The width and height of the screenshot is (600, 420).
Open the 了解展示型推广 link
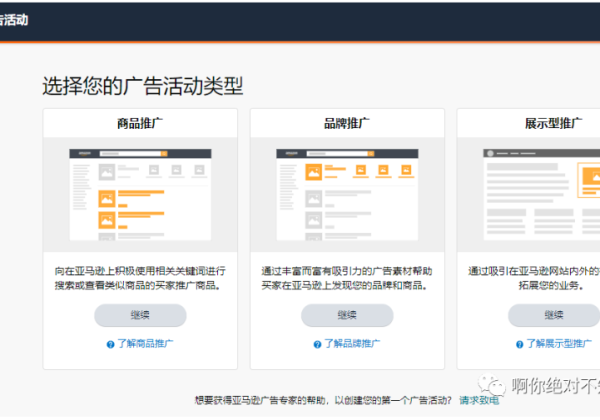point(559,343)
